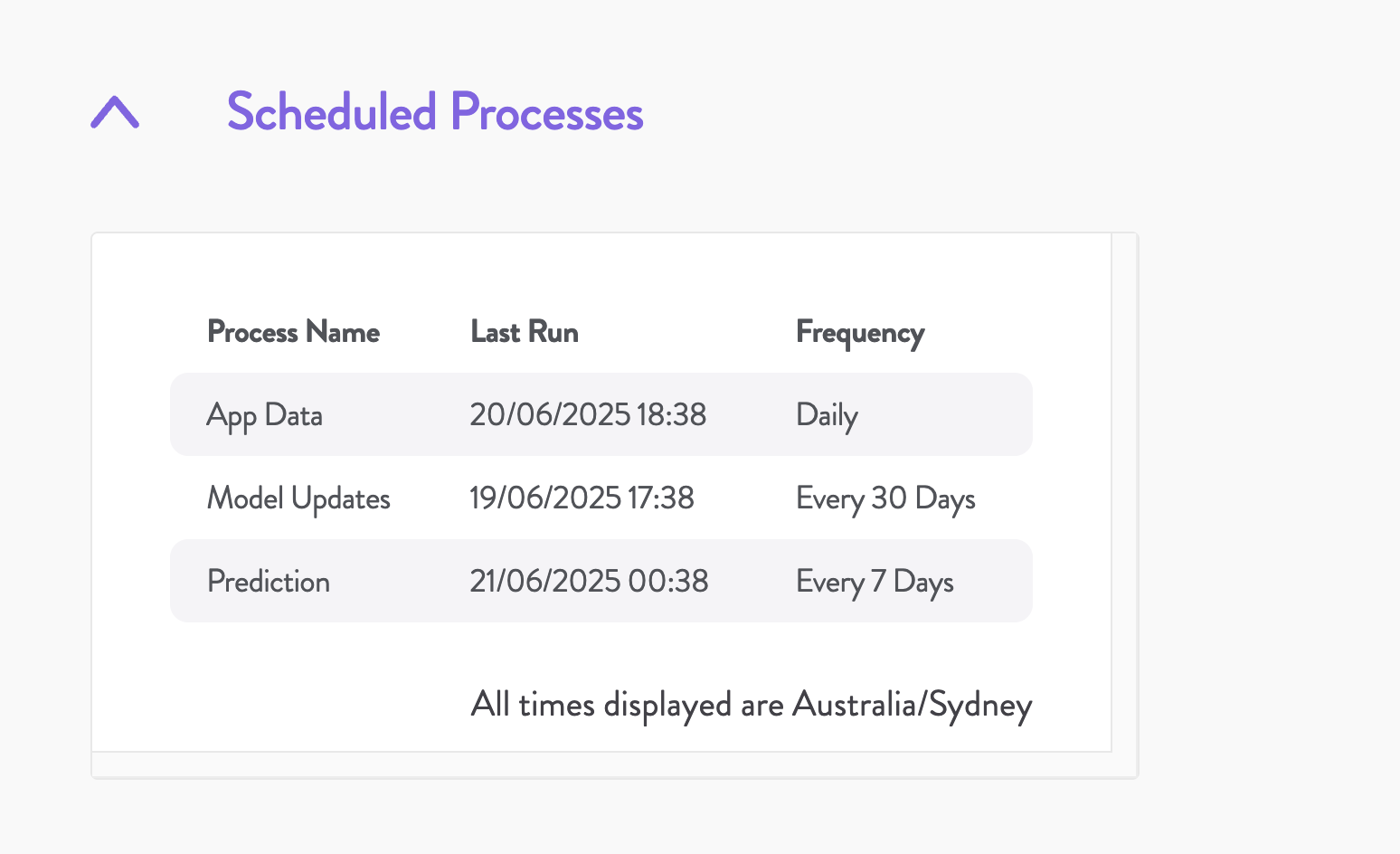Click the Every 30 Days frequency cell
This screenshot has height=854, width=1400.
point(885,498)
